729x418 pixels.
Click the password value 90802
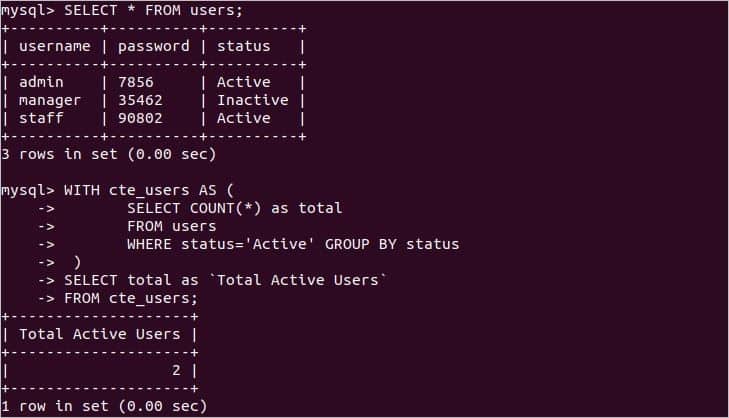click(x=140, y=118)
